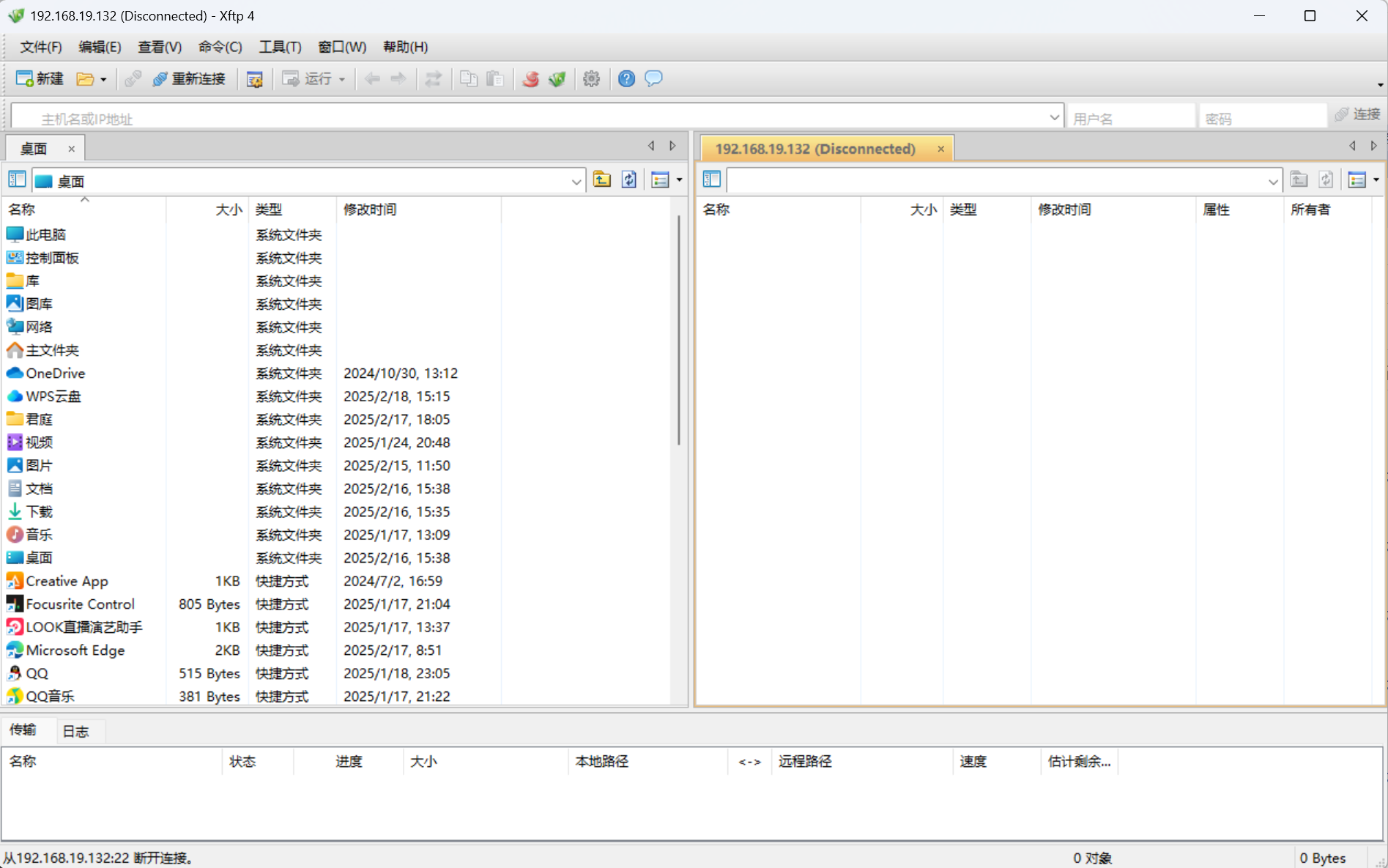This screenshot has width=1388, height=868.
Task: Click the local pane view mode icon
Action: [660, 179]
